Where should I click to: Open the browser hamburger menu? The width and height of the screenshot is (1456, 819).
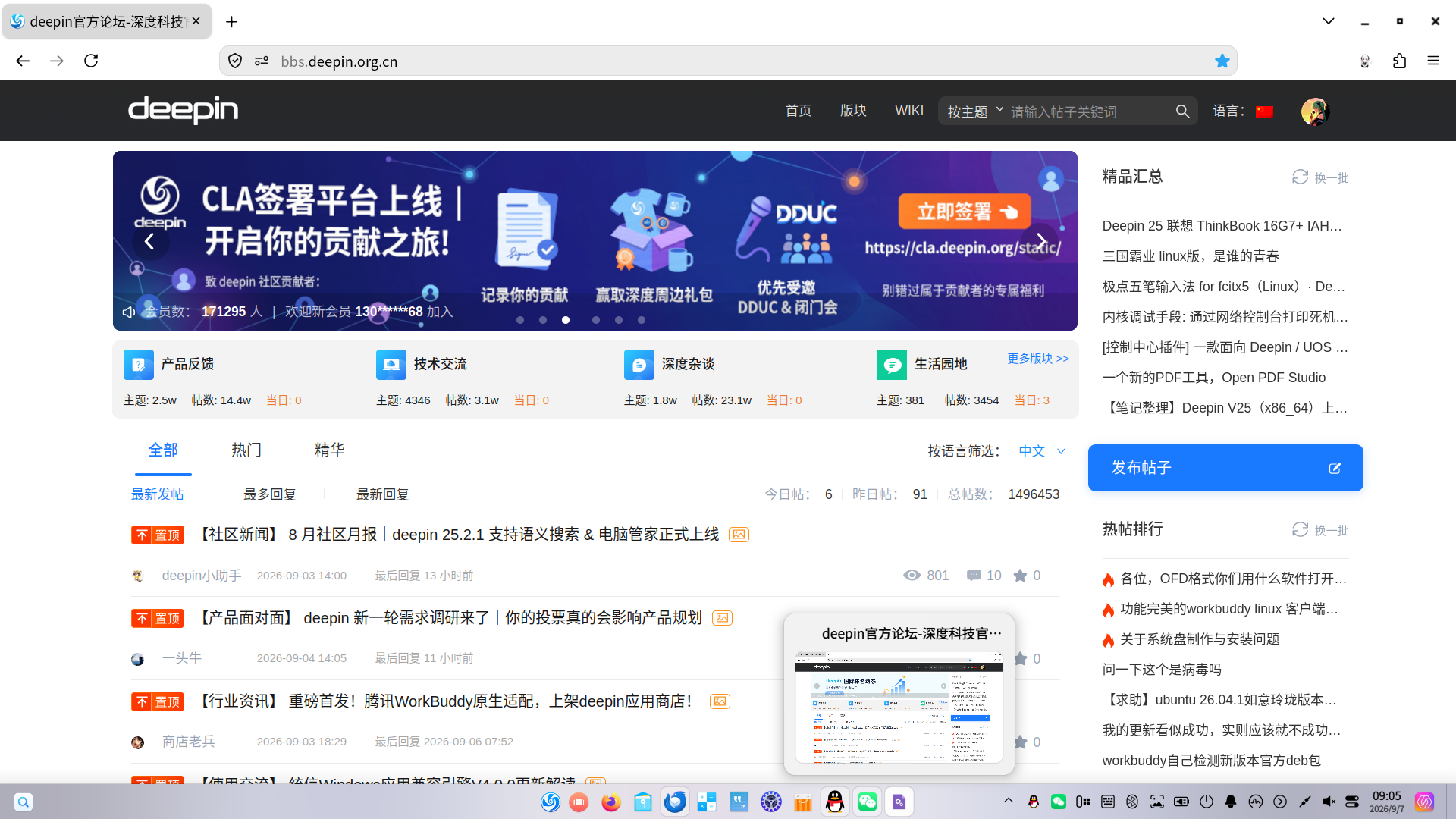click(x=1432, y=61)
